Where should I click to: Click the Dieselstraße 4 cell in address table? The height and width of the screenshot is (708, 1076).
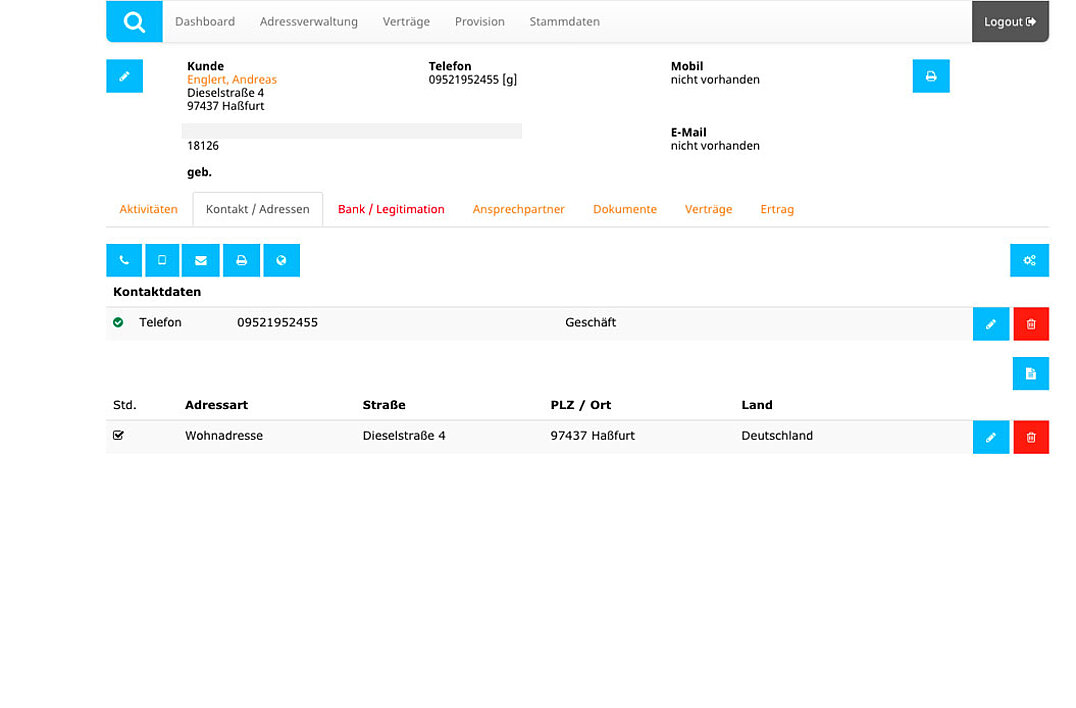[x=404, y=436]
